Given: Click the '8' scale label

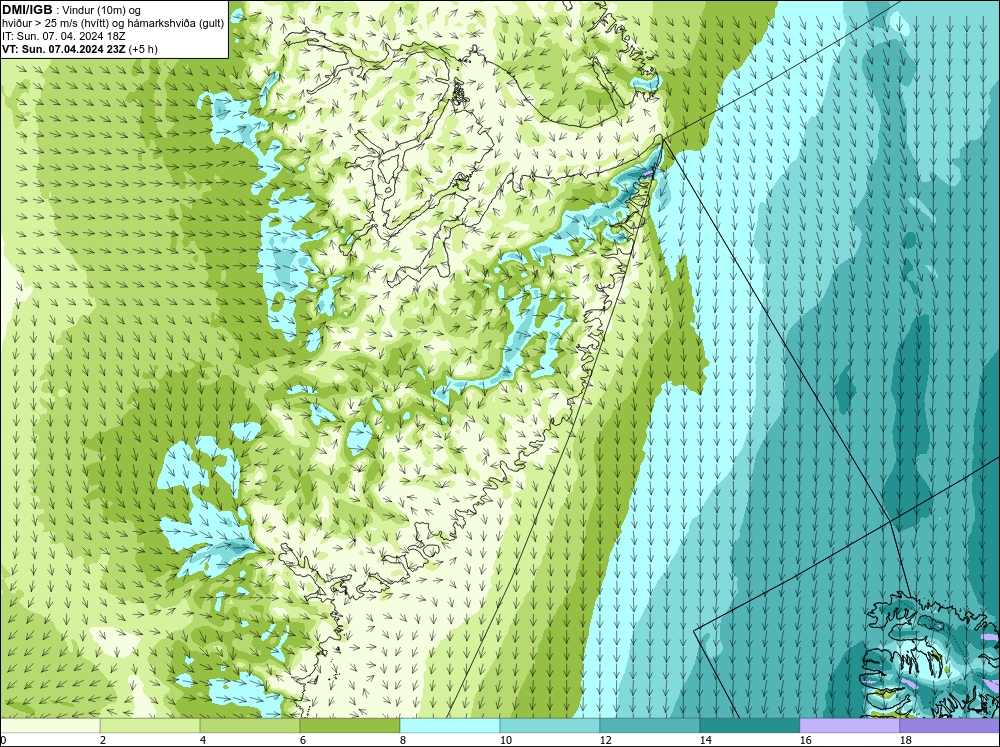Looking at the screenshot, I should tap(403, 740).
